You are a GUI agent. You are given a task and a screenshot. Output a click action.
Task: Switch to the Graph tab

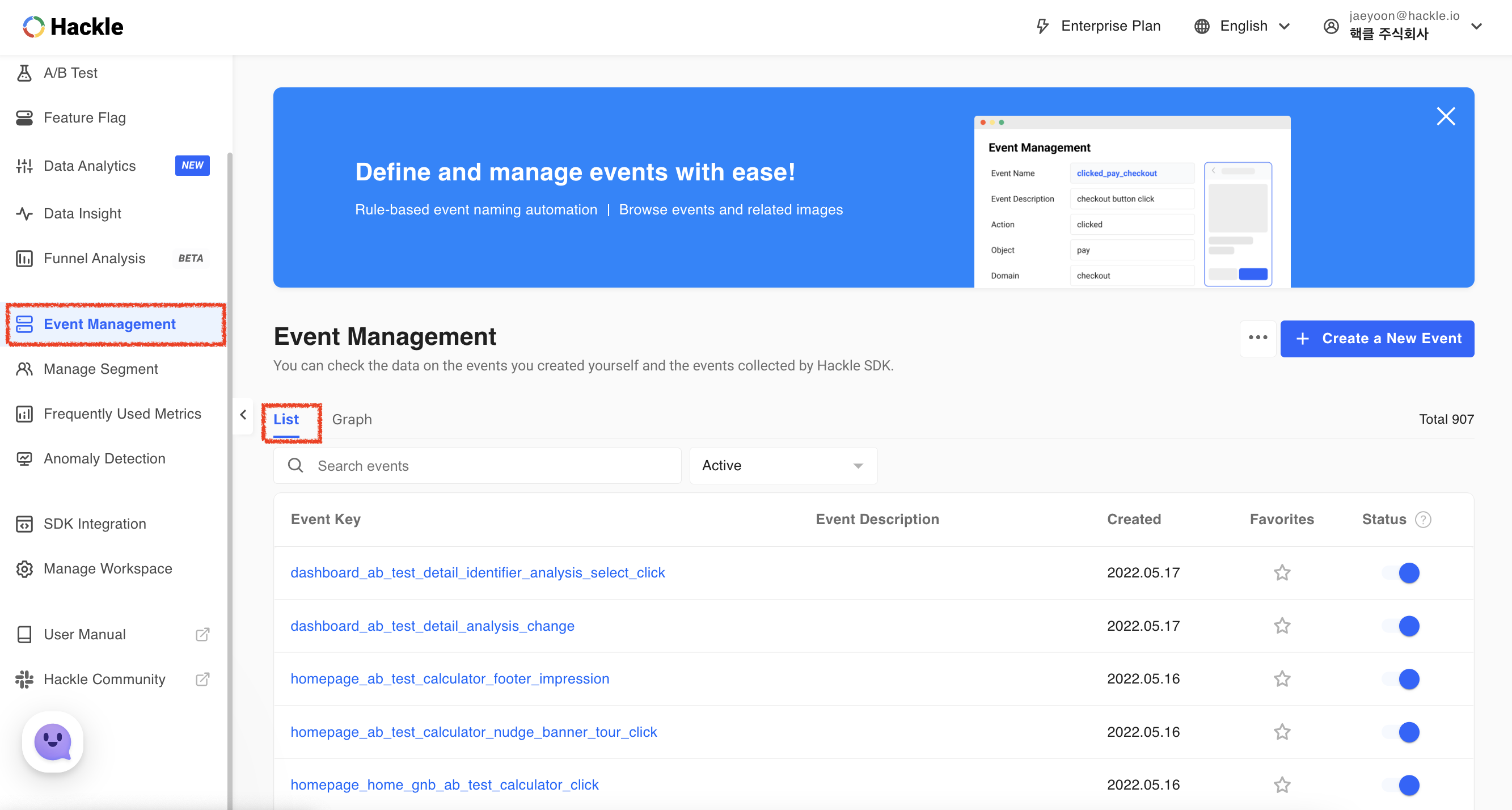pos(352,419)
